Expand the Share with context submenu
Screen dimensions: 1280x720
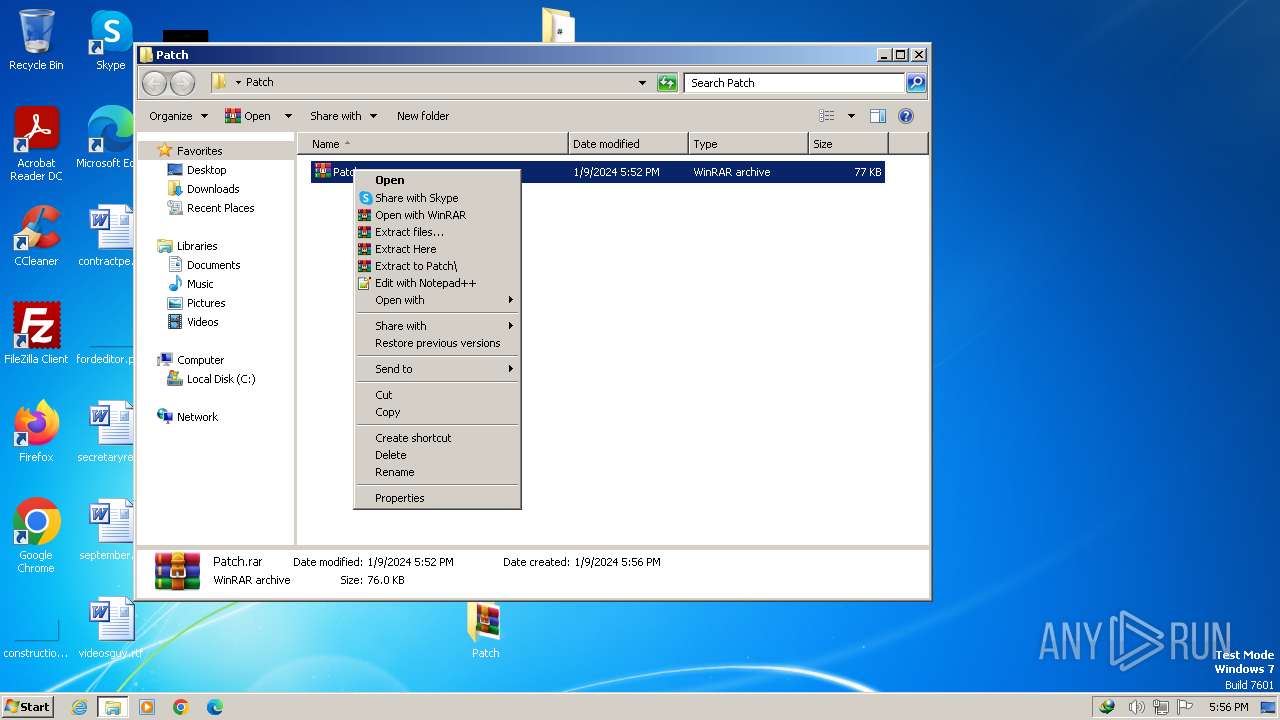tap(438, 326)
